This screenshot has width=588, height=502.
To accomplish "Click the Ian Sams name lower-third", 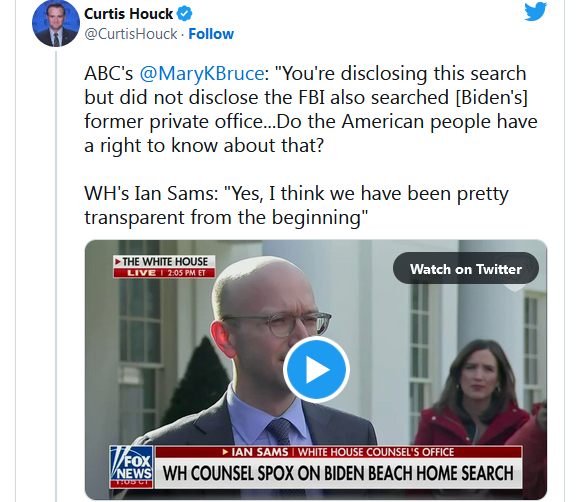I will pyautogui.click(x=260, y=452).
